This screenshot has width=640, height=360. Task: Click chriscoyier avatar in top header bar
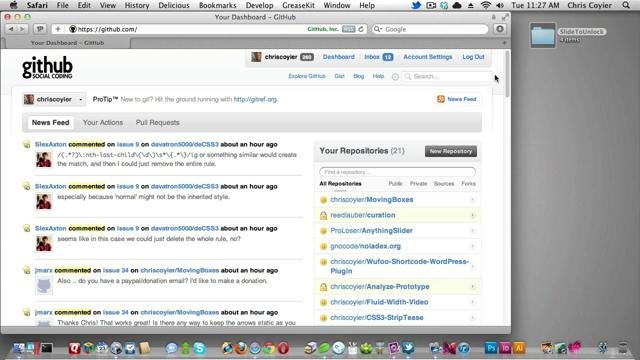pos(256,57)
